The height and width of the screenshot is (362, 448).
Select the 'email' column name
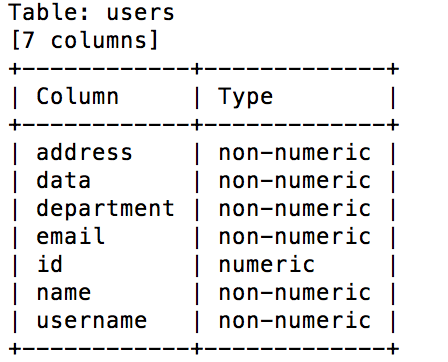point(70,236)
